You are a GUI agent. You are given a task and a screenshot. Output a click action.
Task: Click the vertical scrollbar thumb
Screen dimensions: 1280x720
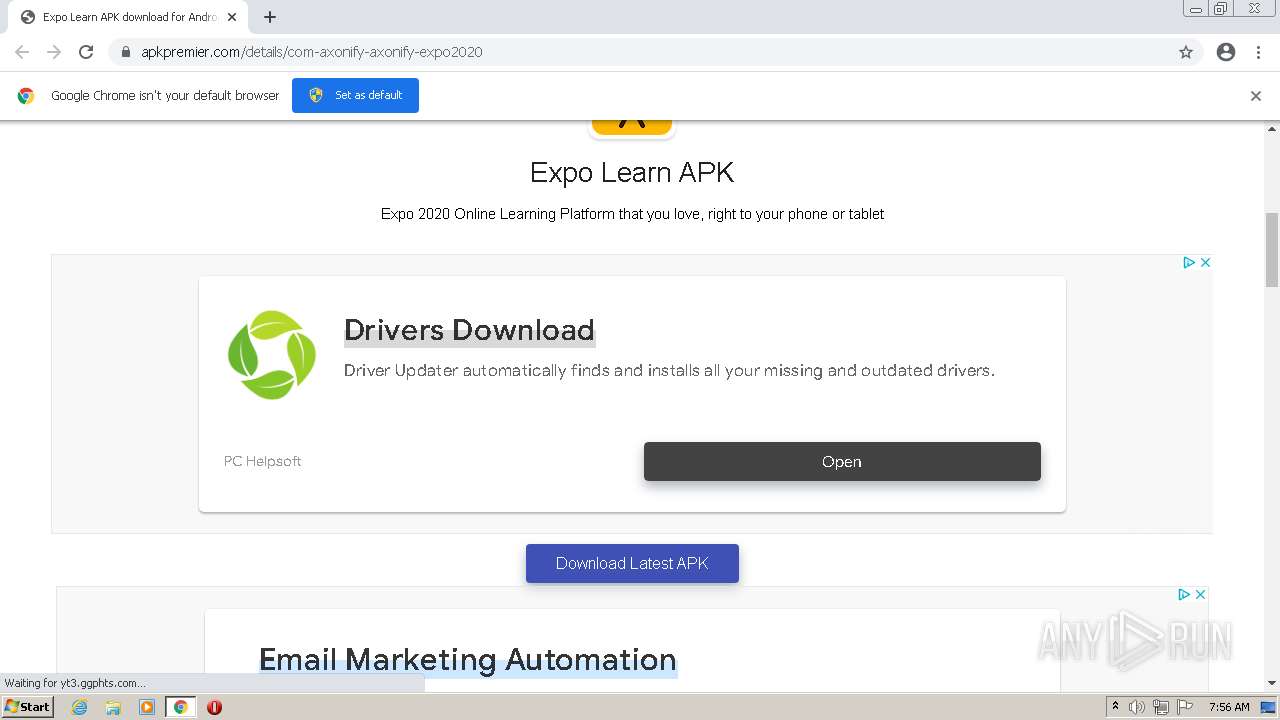tap(1272, 249)
